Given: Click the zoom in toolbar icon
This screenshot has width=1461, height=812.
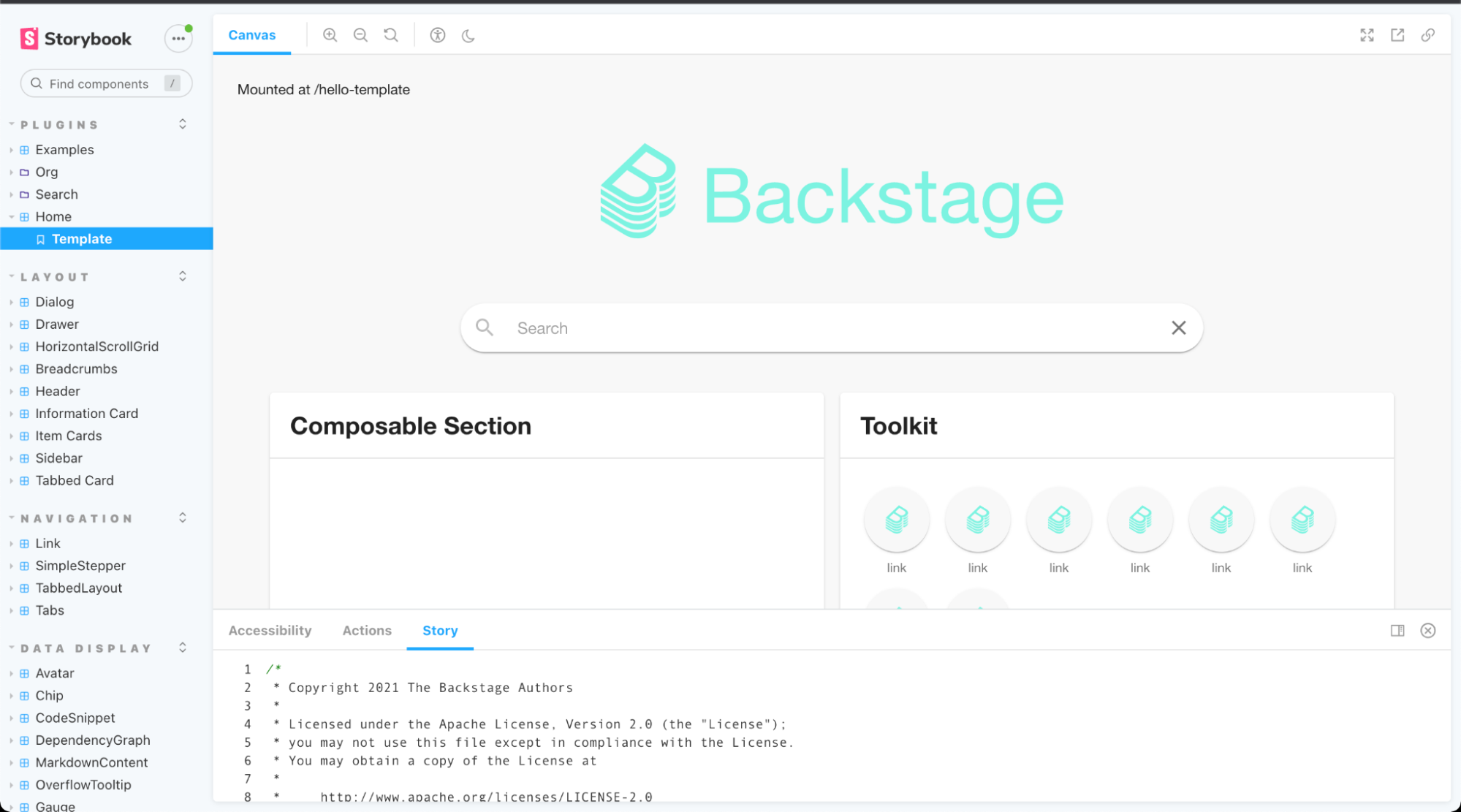Looking at the screenshot, I should [x=330, y=35].
